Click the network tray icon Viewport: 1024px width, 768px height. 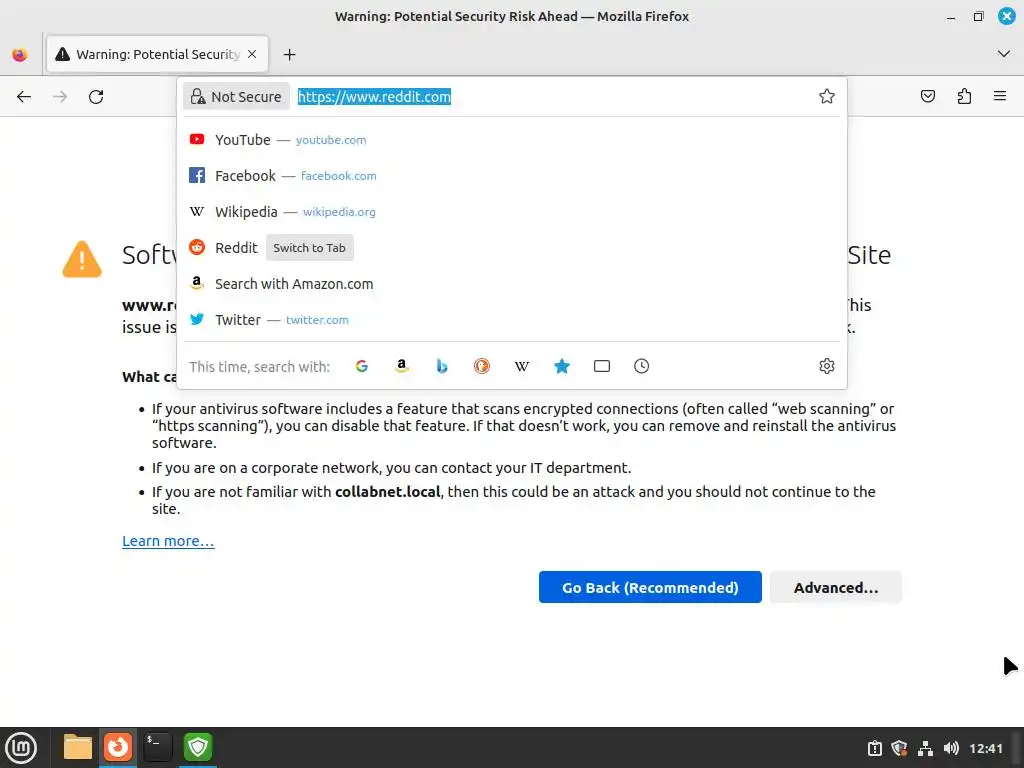925,748
